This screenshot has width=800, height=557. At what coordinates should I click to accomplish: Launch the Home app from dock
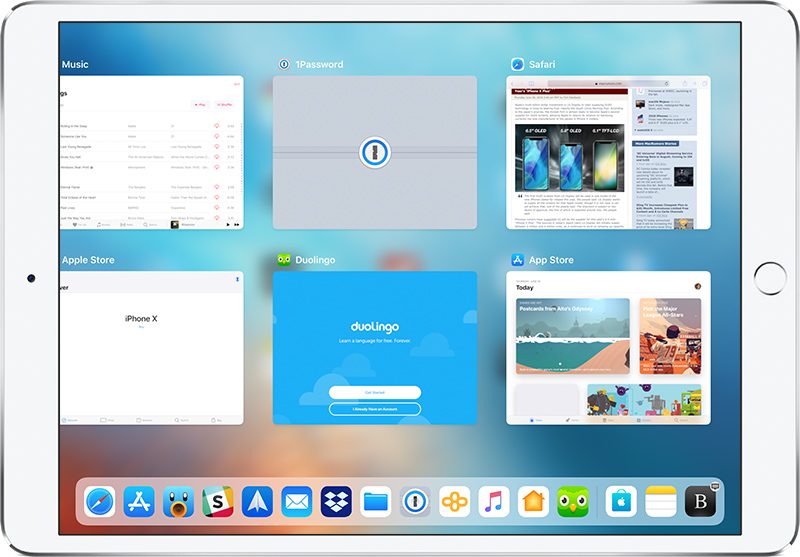click(x=533, y=501)
